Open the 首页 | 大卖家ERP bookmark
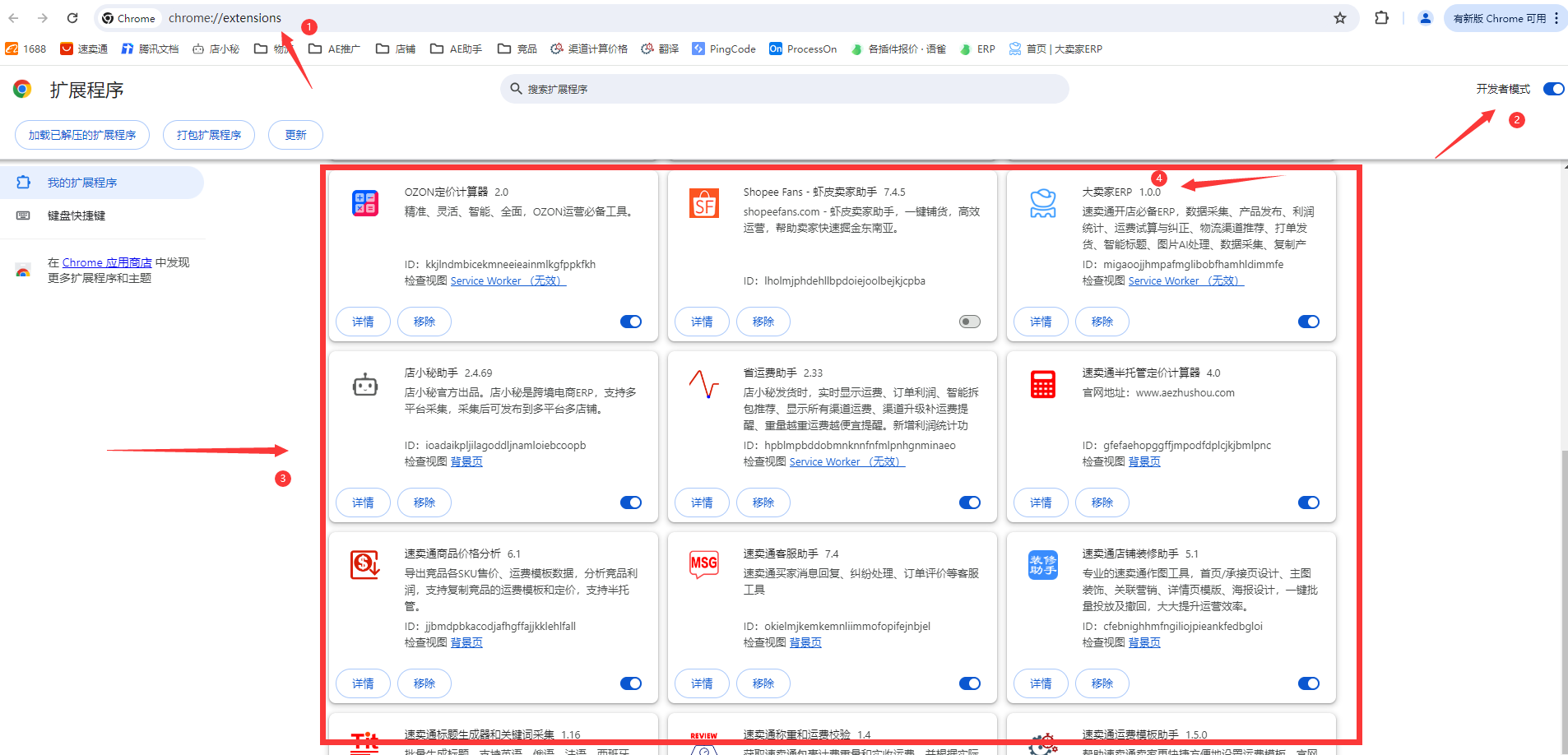The height and width of the screenshot is (755, 1568). [x=1055, y=49]
